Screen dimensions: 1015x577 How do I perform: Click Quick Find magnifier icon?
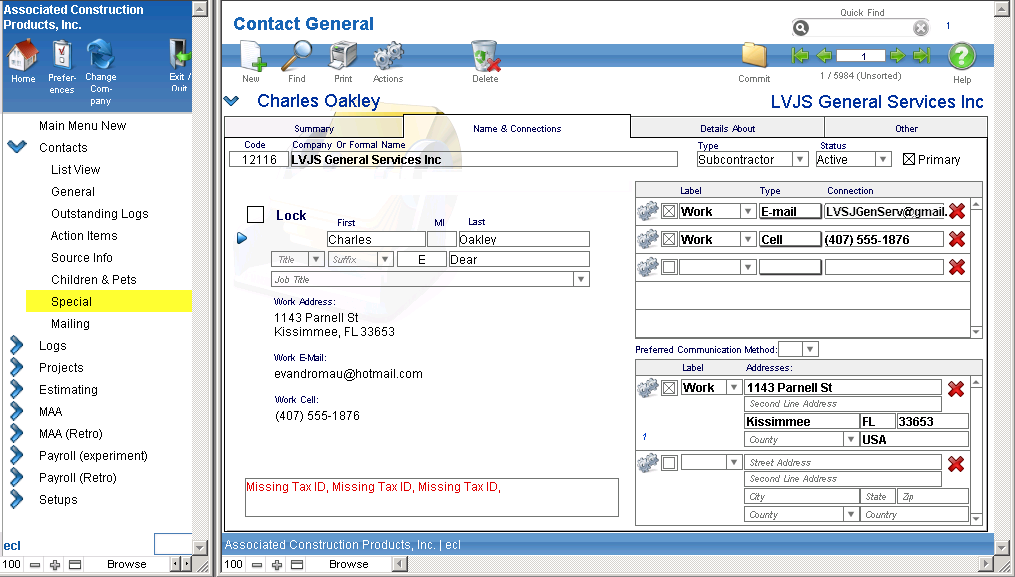pos(801,28)
